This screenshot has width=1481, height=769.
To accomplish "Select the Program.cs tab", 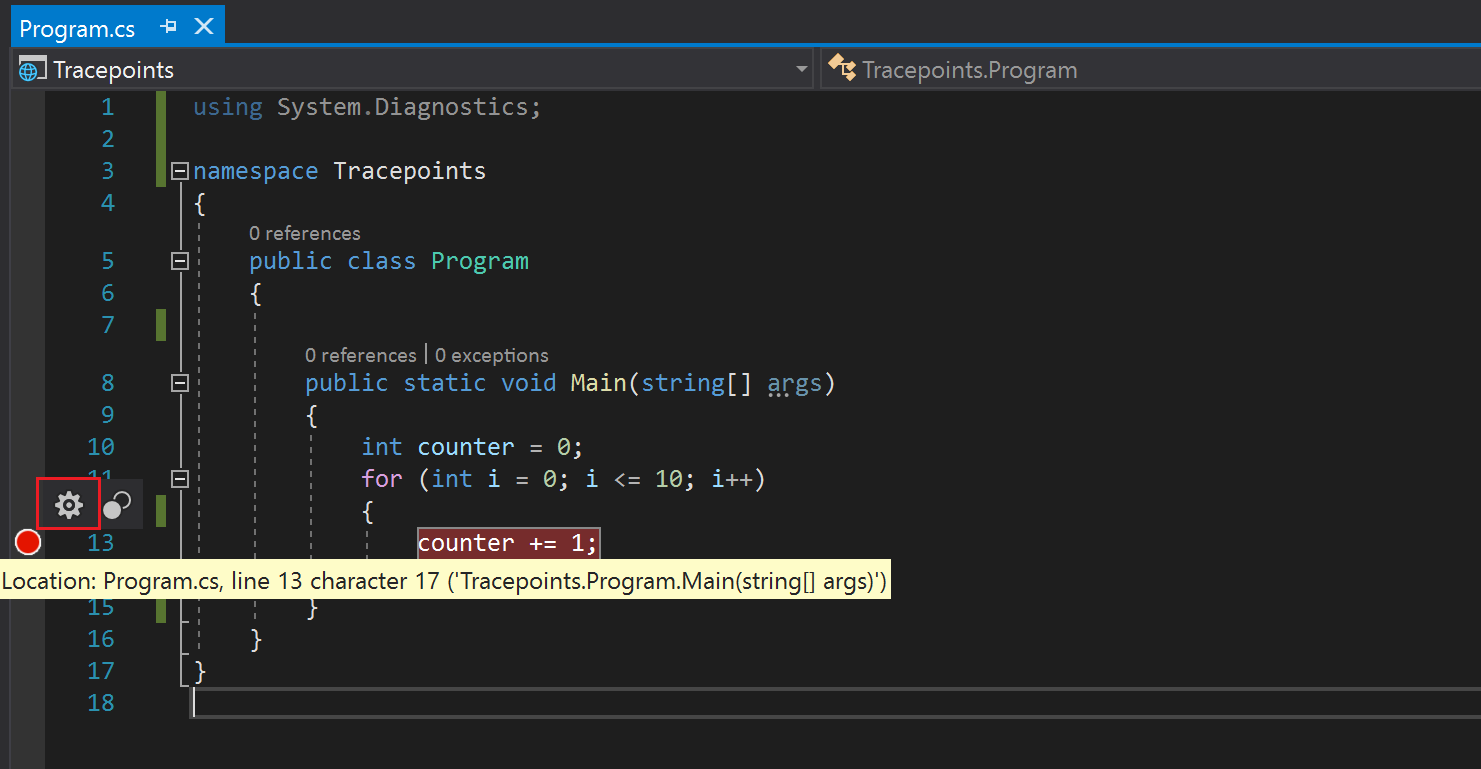I will pos(78,28).
